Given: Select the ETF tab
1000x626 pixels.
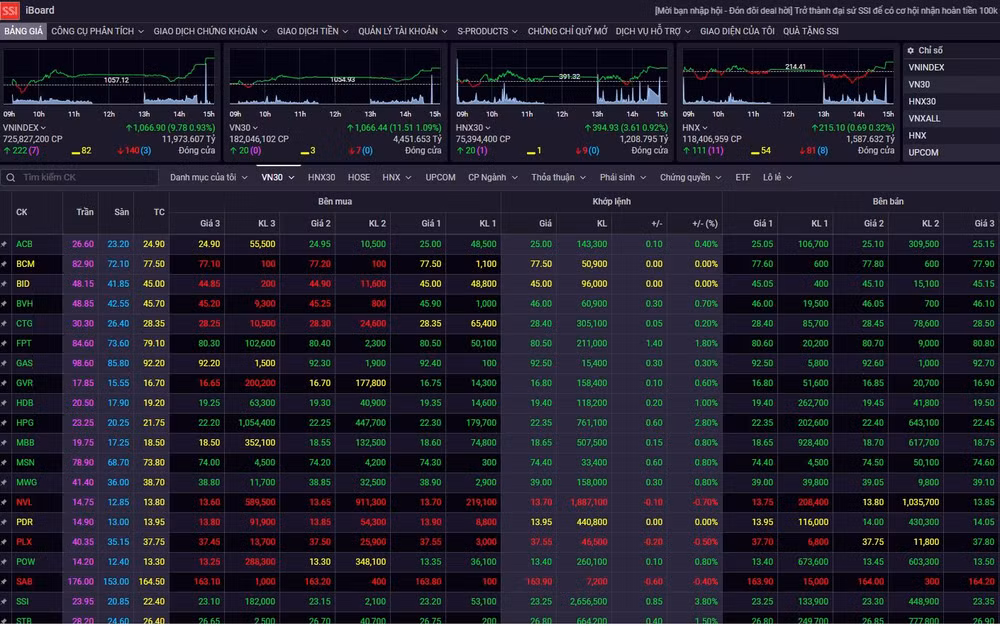Looking at the screenshot, I should [x=742, y=178].
